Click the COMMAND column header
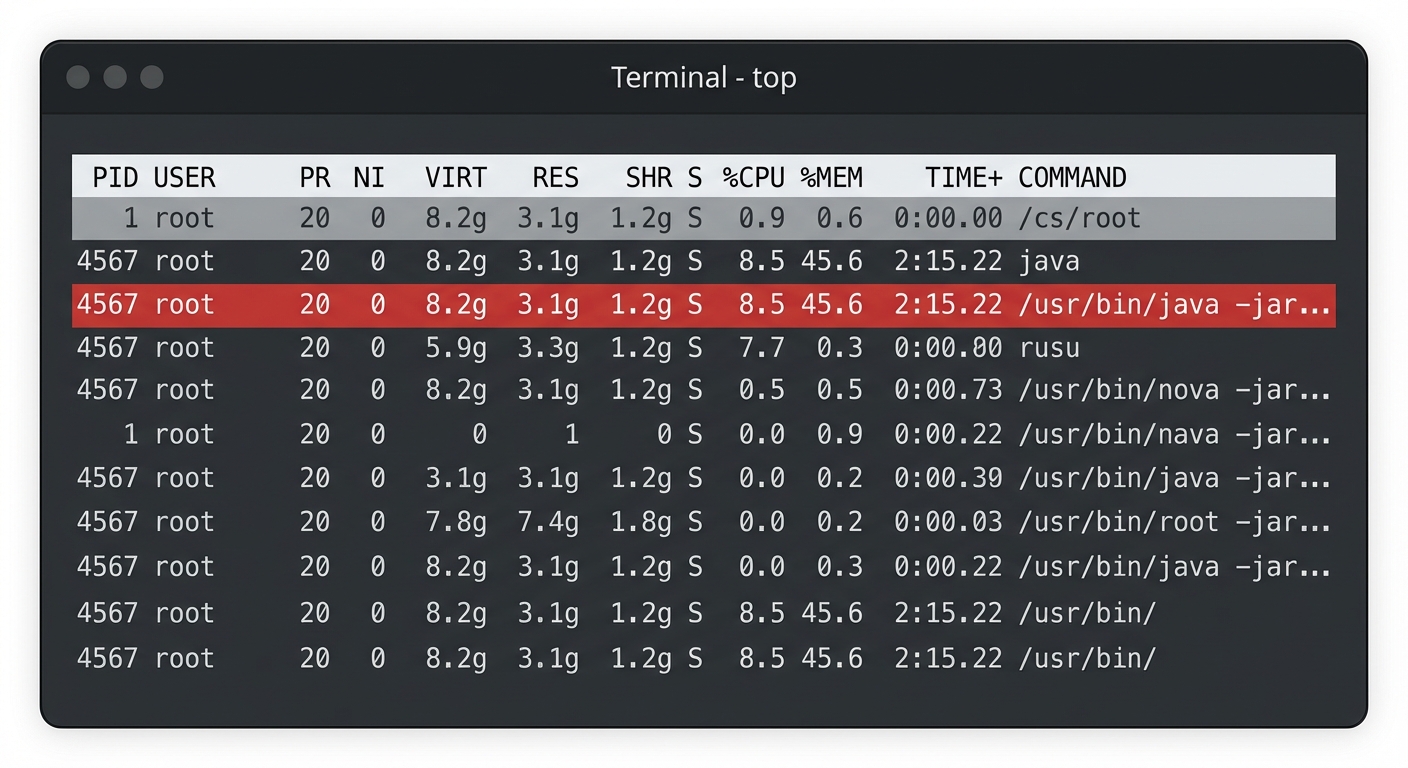 coord(1072,178)
